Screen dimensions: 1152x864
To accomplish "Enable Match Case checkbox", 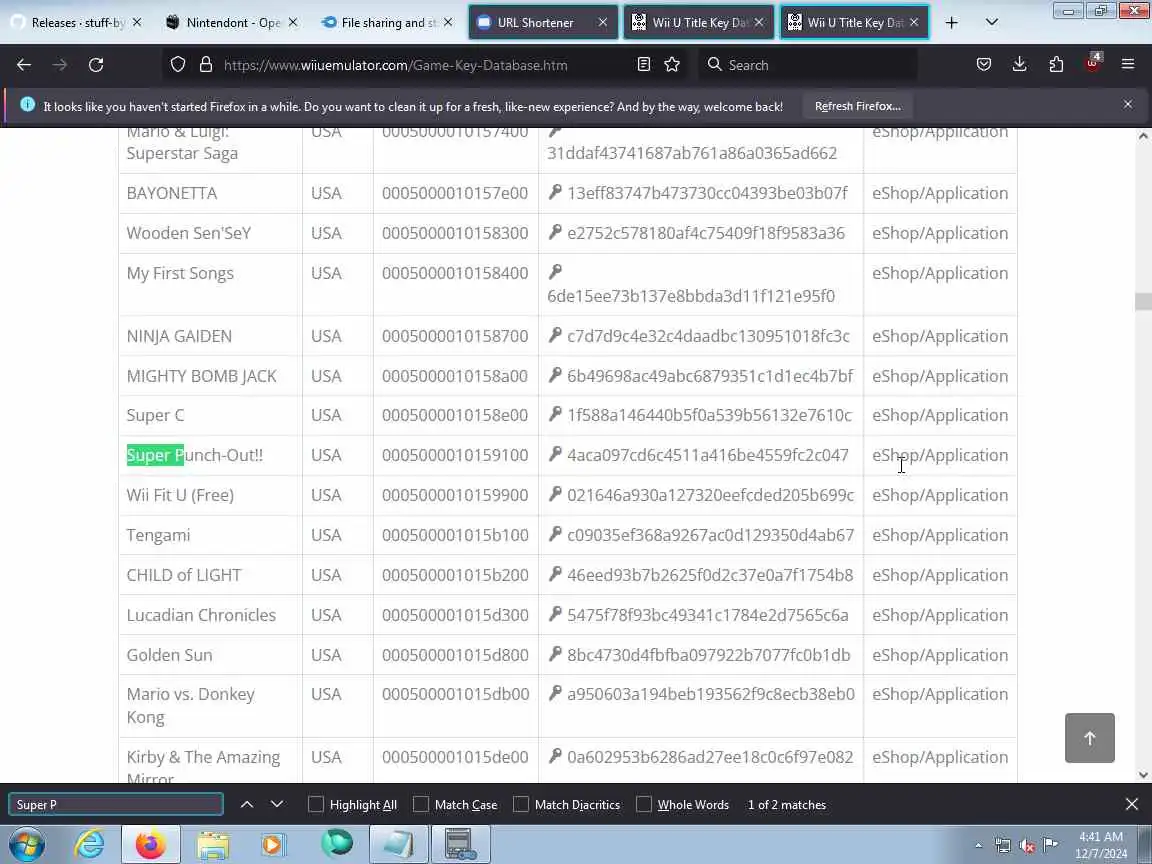I will click(x=421, y=804).
